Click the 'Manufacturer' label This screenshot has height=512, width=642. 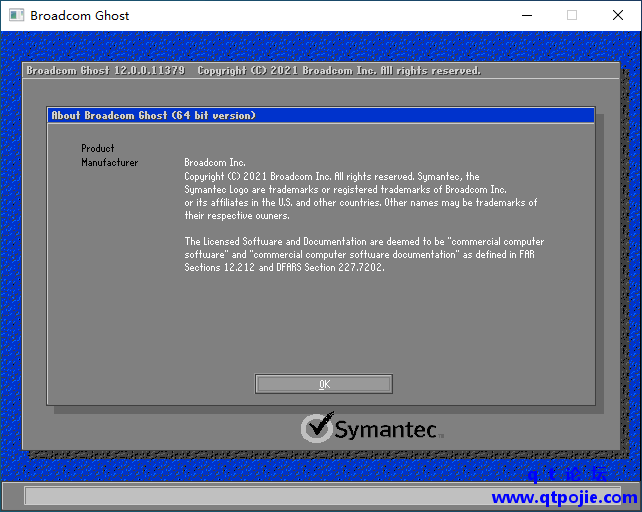point(109,162)
